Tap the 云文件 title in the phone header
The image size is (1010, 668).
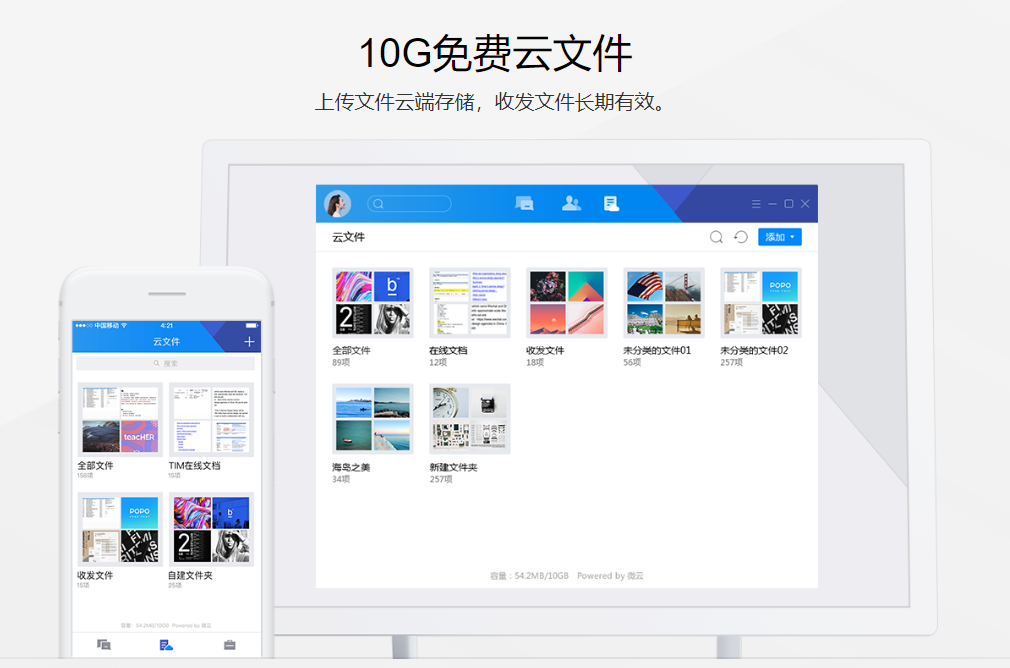point(166,341)
